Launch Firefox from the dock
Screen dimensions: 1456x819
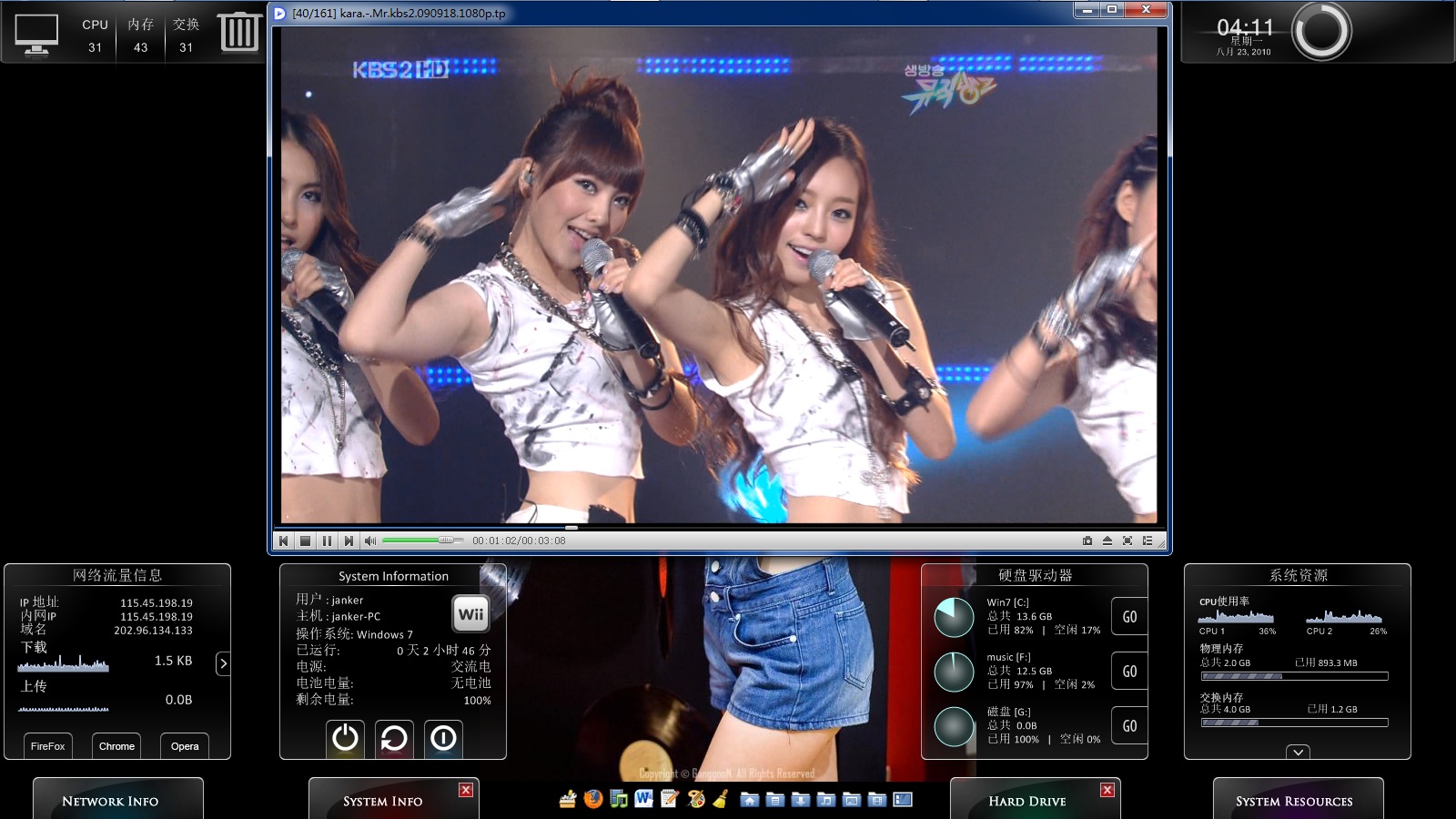coord(593,799)
